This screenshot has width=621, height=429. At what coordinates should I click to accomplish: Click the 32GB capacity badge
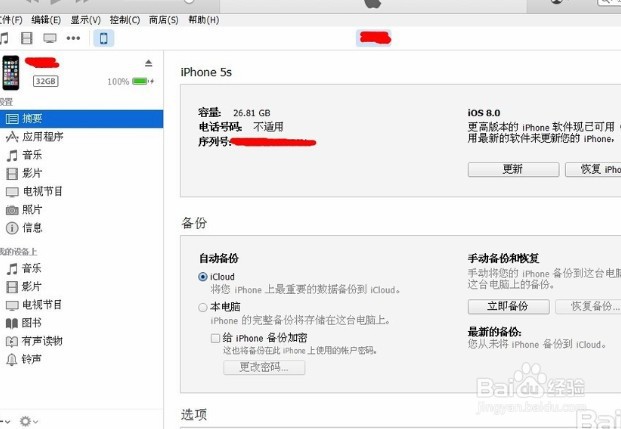point(46,81)
